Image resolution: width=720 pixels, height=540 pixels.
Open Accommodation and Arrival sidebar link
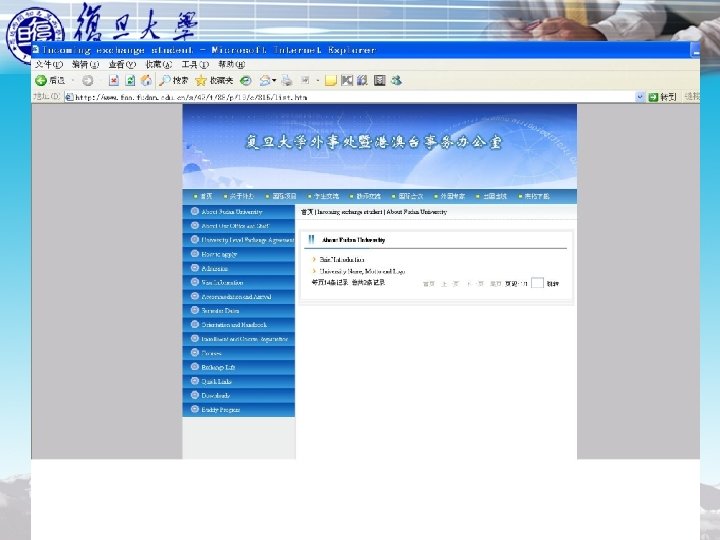(236, 297)
